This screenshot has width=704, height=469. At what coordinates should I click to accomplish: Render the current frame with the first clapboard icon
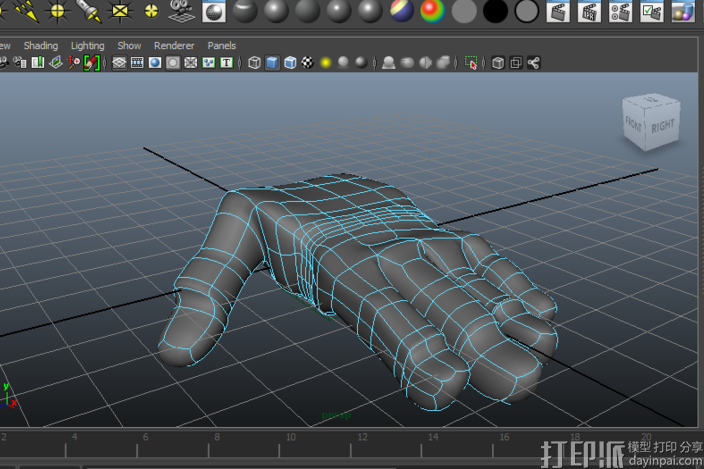[x=558, y=11]
